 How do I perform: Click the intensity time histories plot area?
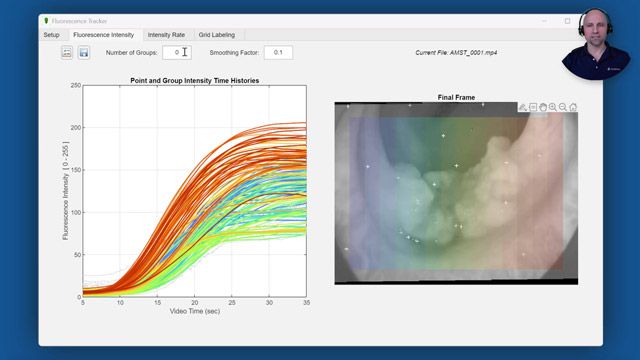click(x=195, y=191)
